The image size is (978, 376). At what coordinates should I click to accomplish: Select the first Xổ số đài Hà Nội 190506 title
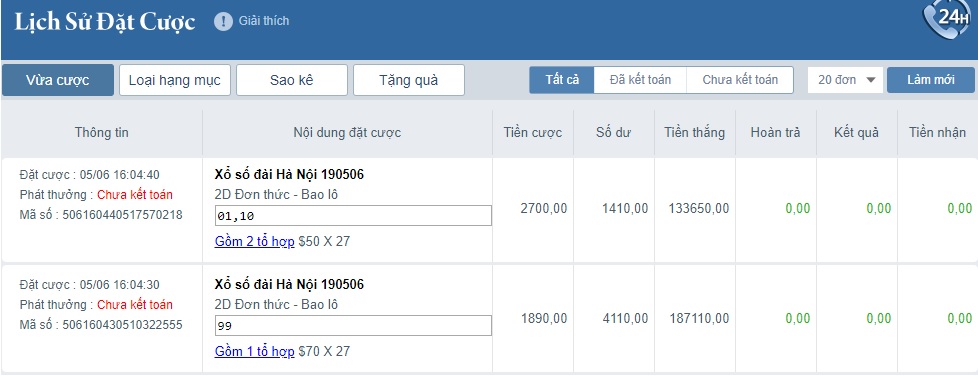[x=289, y=175]
